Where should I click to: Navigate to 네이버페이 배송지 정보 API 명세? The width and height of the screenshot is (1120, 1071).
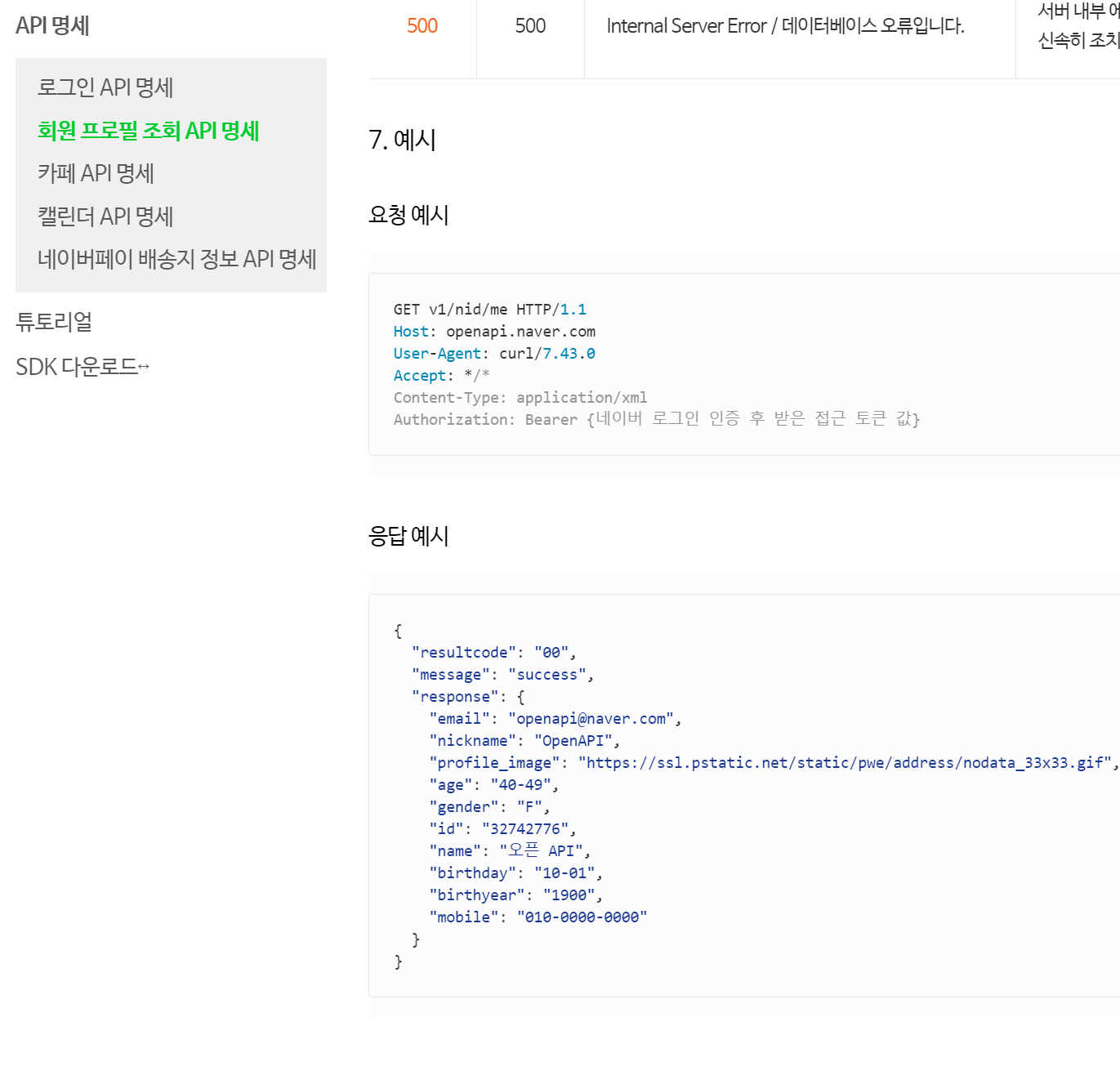tap(176, 259)
